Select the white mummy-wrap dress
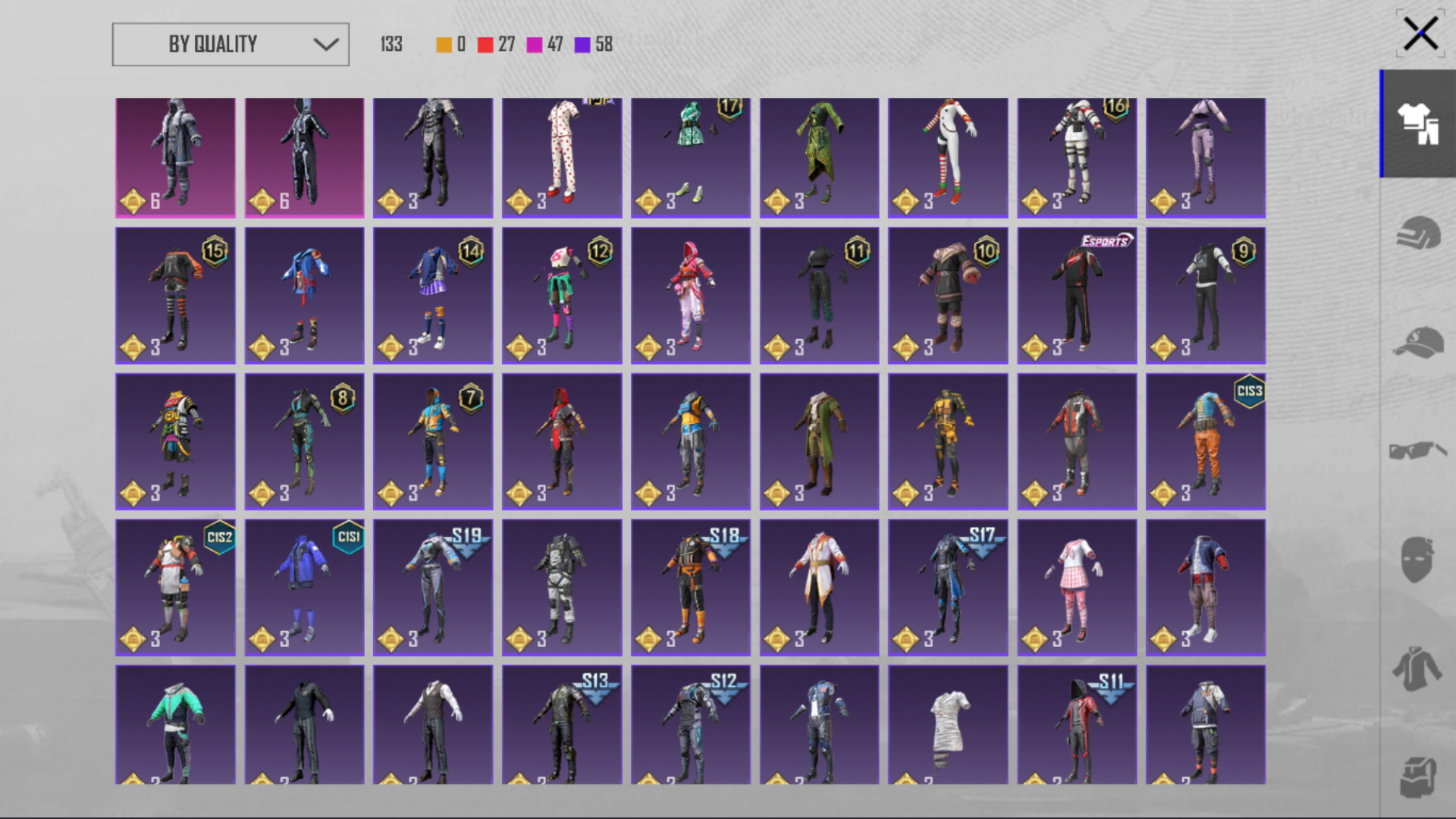 click(948, 725)
